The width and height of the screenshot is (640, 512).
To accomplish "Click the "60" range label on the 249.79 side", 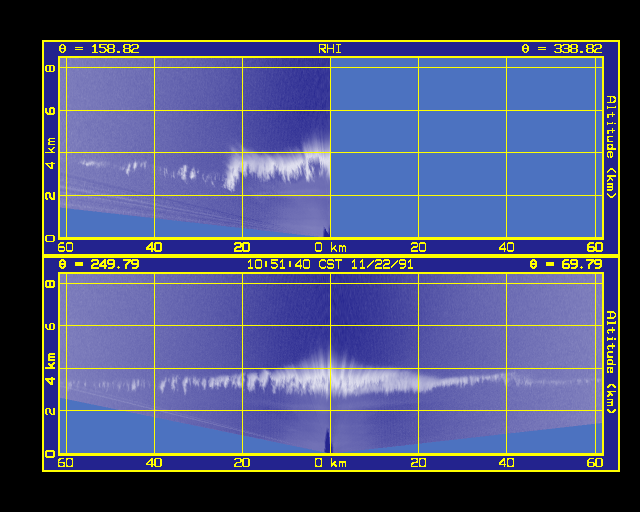I will pos(65,463).
